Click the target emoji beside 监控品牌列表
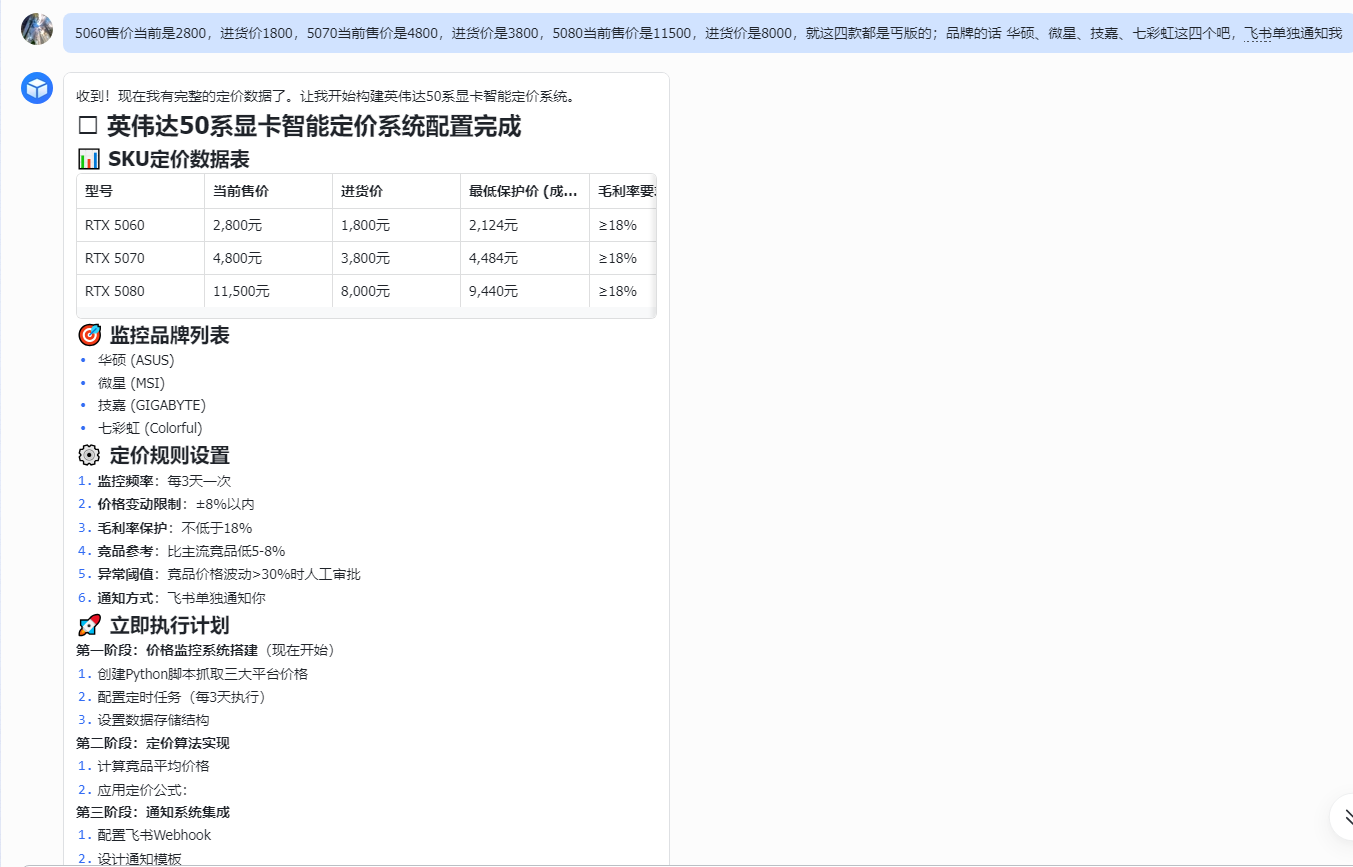 [89, 335]
